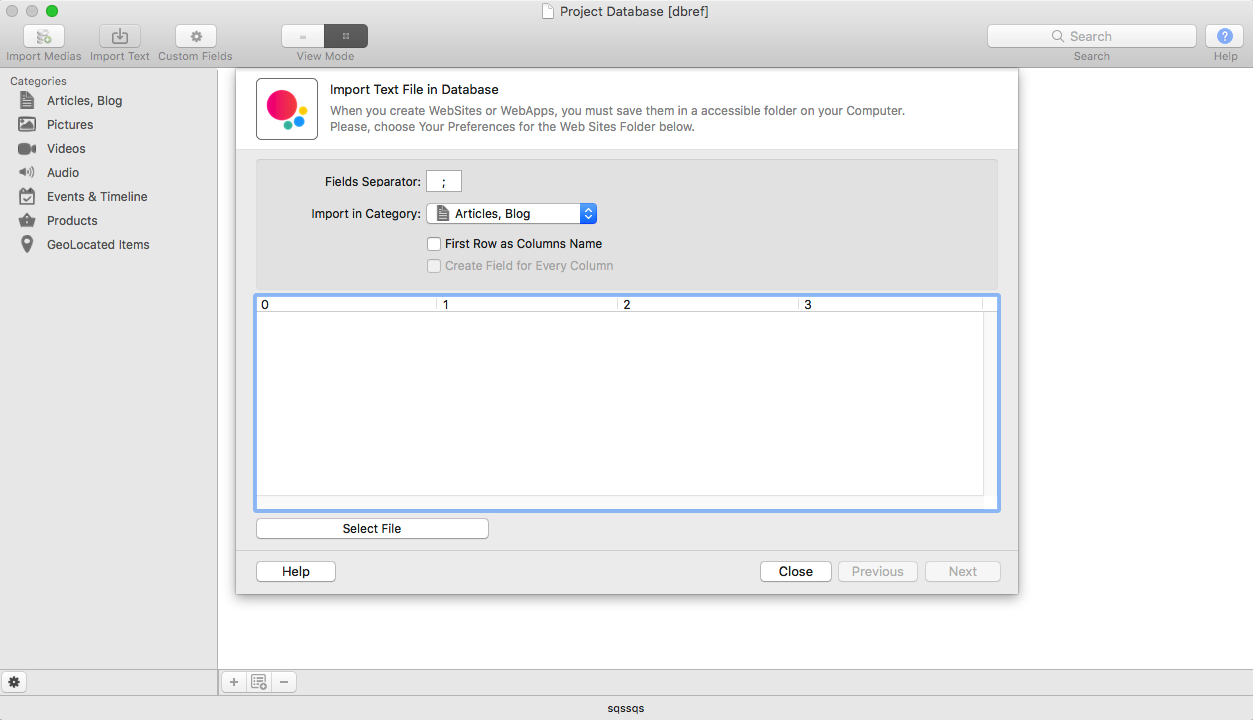This screenshot has width=1253, height=720.
Task: Click the Select File button
Action: coord(372,529)
